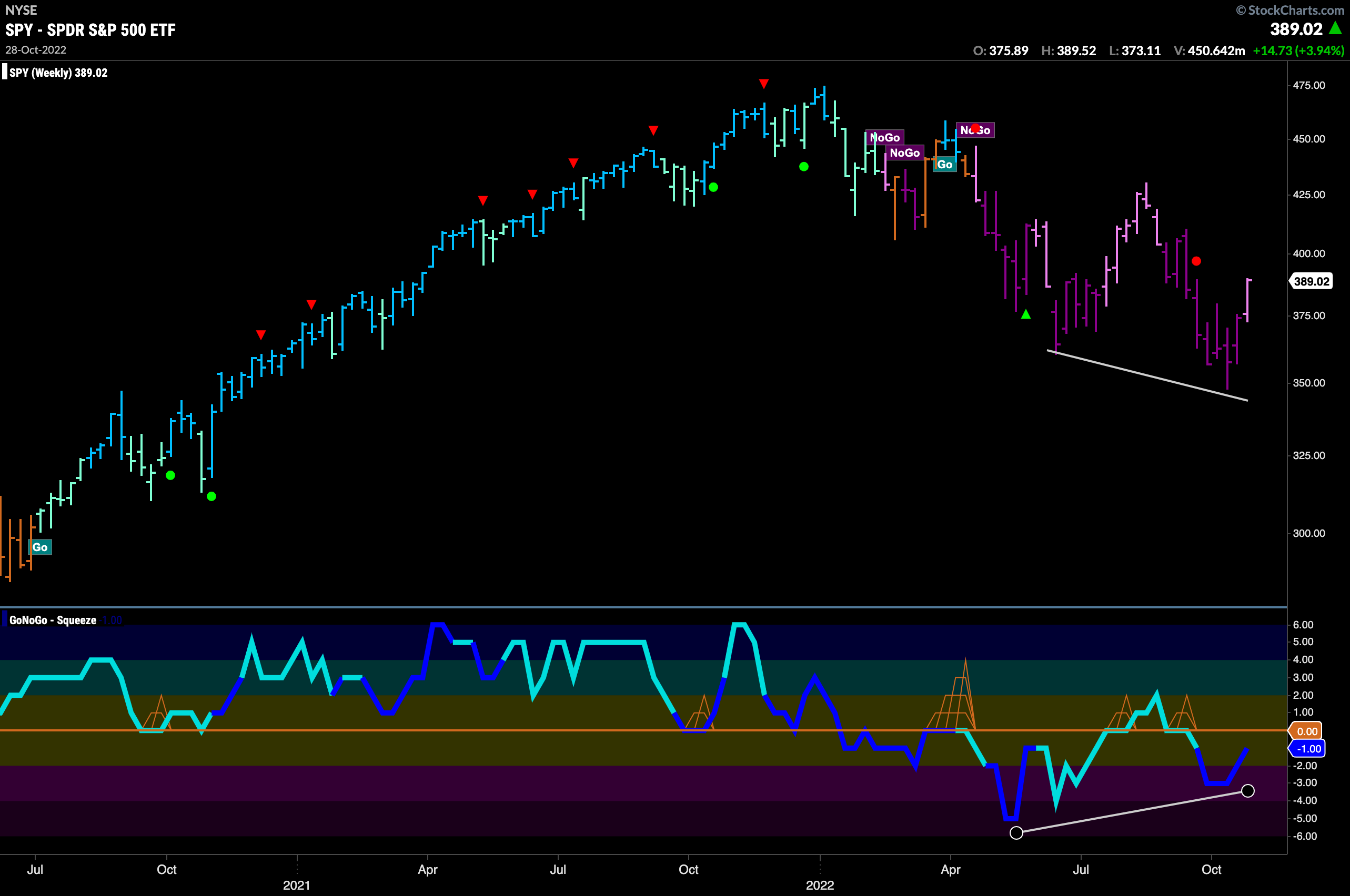The width and height of the screenshot is (1350, 896).
Task: Click the 400.00 price axis label
Action: [x=1309, y=253]
